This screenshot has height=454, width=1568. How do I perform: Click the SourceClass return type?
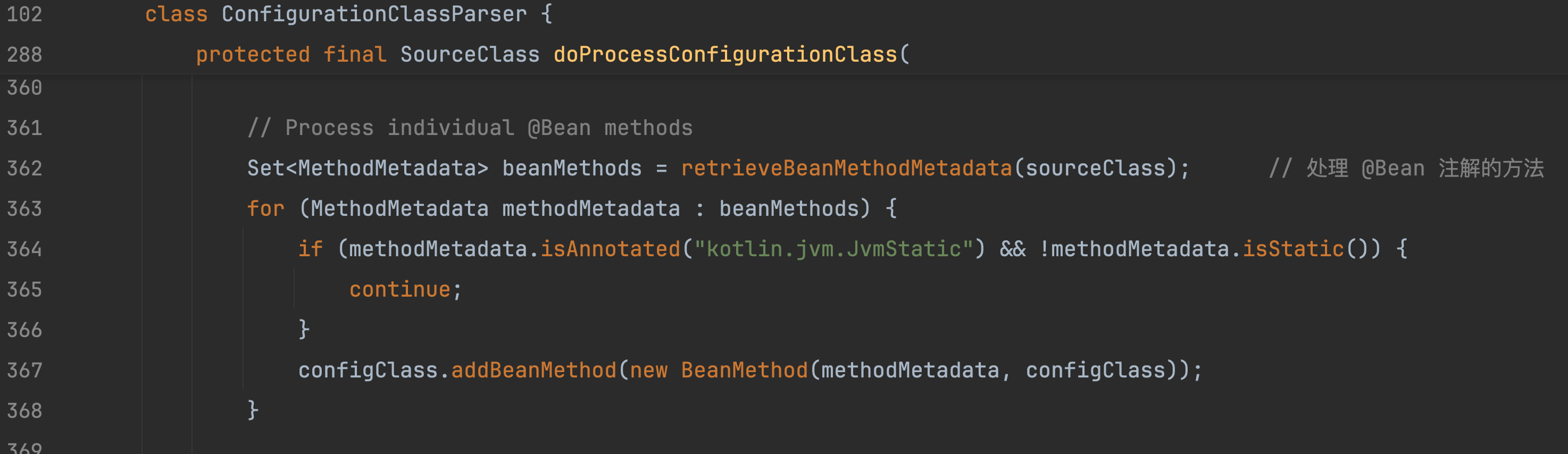[469, 55]
